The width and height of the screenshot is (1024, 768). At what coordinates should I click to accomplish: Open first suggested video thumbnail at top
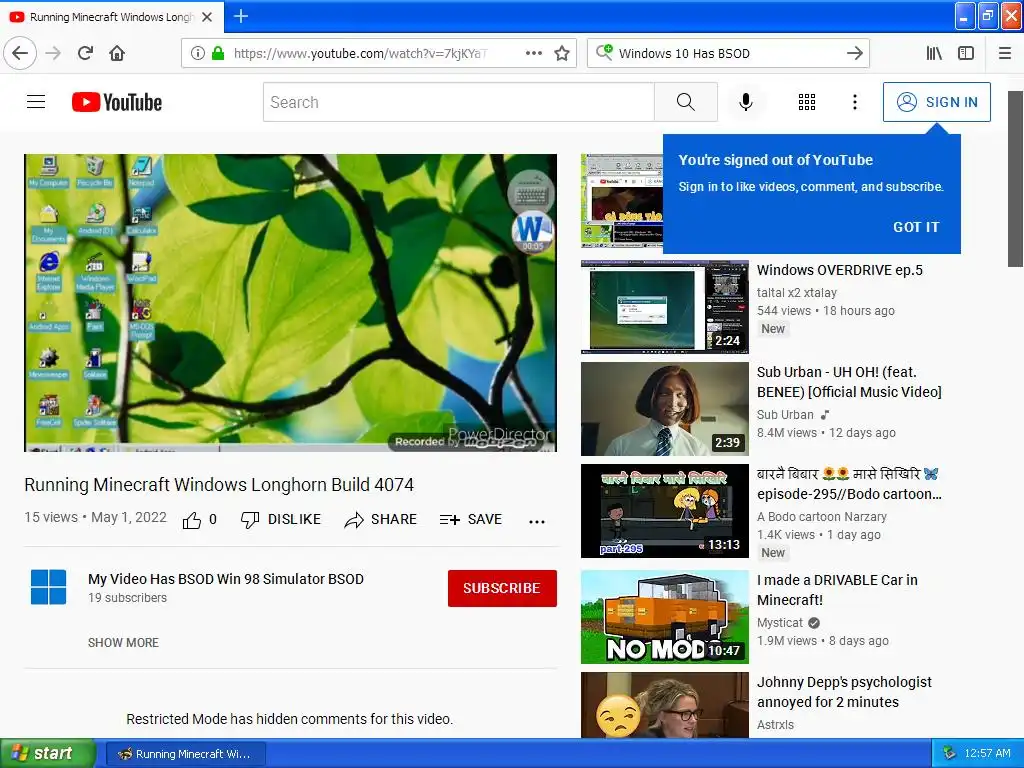[622, 201]
